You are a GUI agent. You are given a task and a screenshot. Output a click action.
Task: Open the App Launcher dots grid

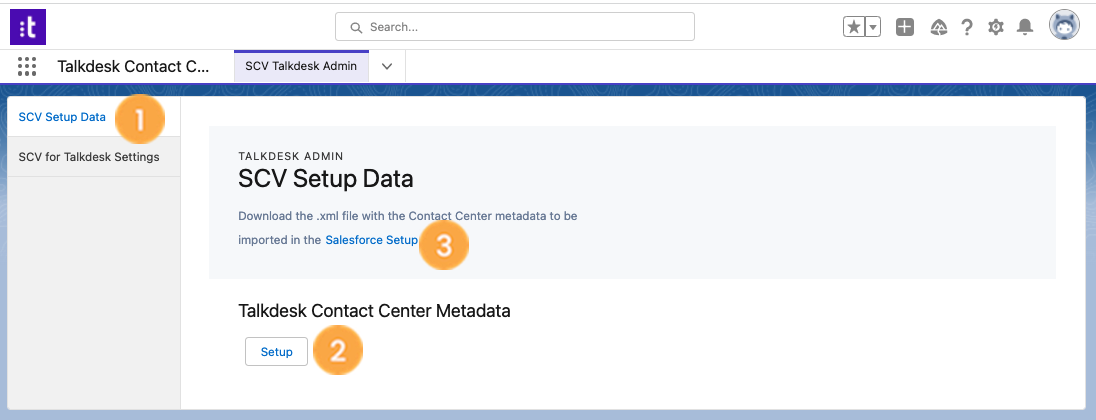pos(27,66)
